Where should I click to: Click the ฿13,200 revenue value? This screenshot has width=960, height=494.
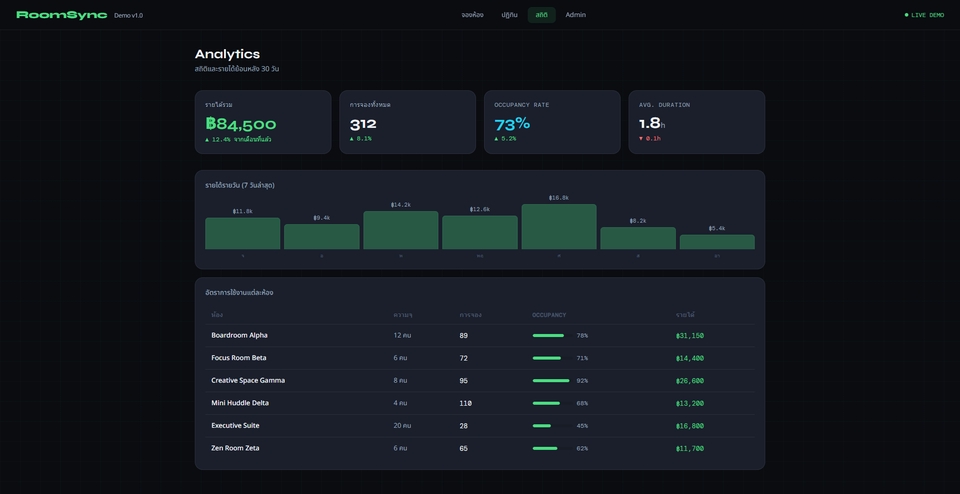coord(690,403)
